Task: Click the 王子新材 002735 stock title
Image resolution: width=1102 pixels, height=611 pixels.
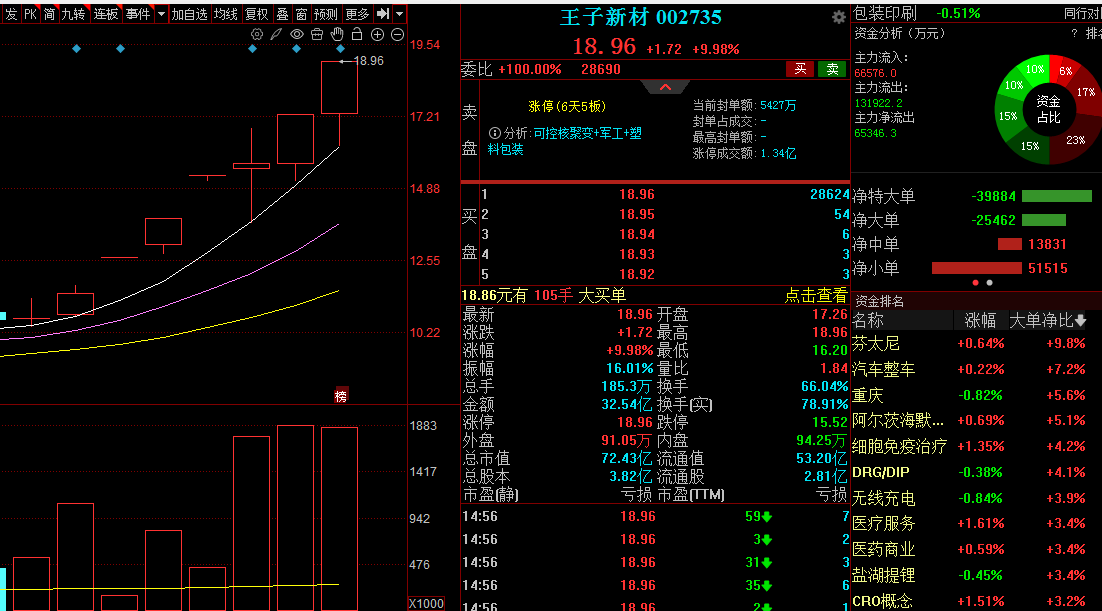Action: click(640, 18)
